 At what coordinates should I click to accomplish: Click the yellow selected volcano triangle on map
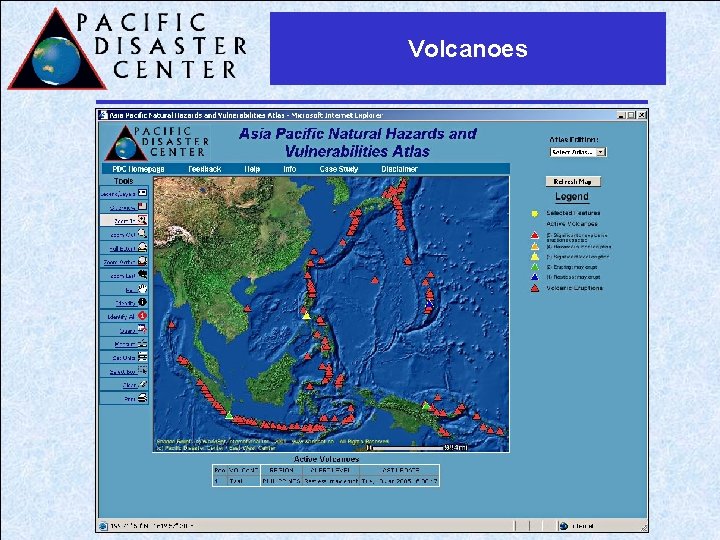tap(307, 316)
